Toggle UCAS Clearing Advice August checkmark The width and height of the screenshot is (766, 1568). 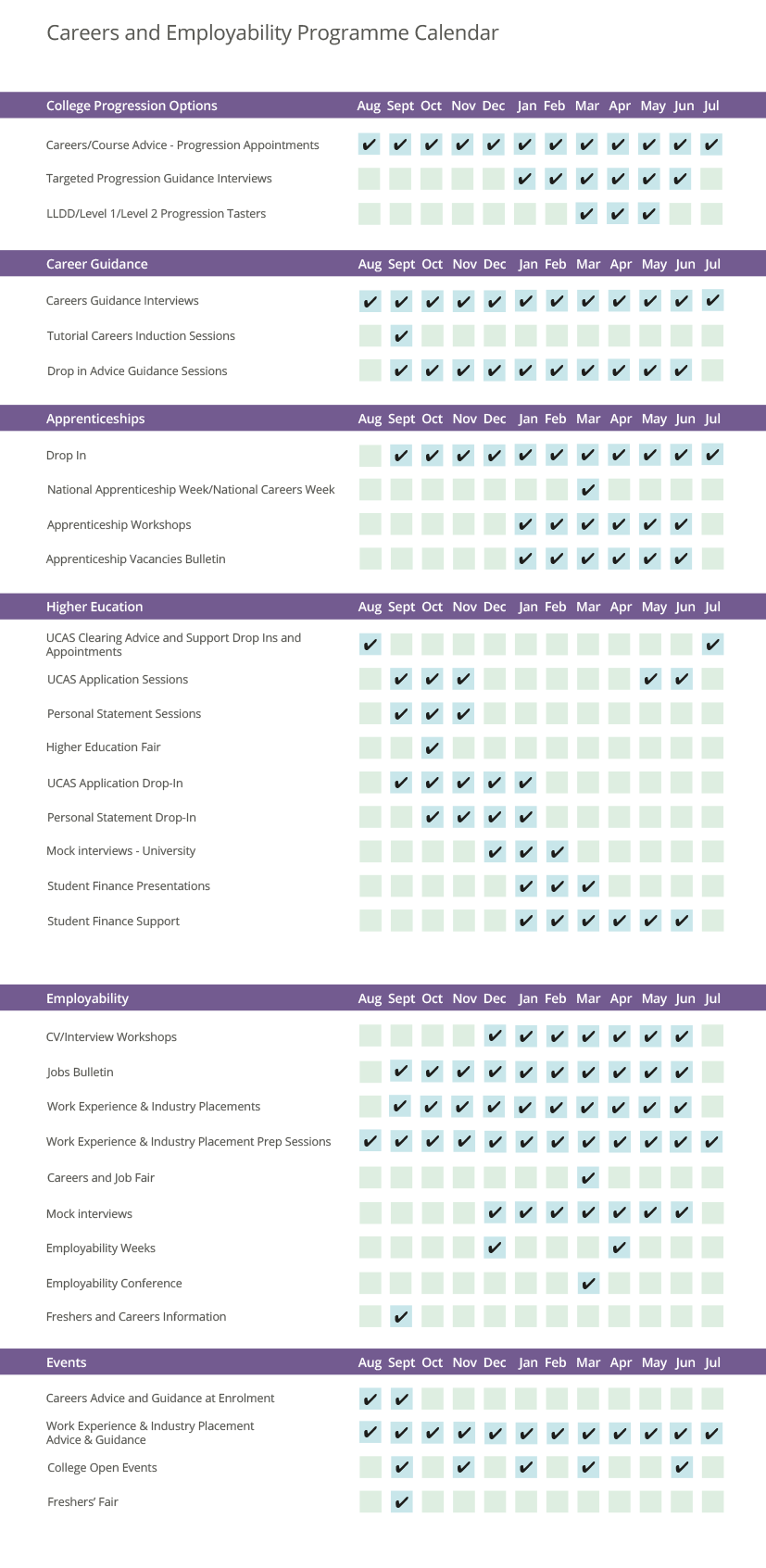[370, 645]
